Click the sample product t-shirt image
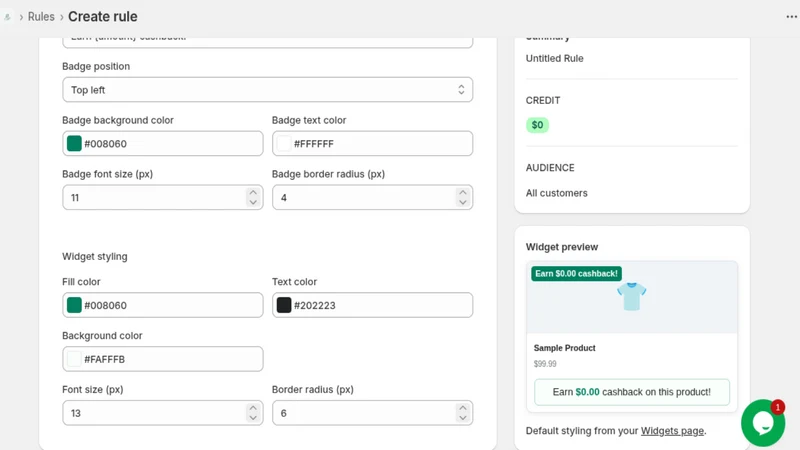The height and width of the screenshot is (450, 800). pyautogui.click(x=632, y=296)
